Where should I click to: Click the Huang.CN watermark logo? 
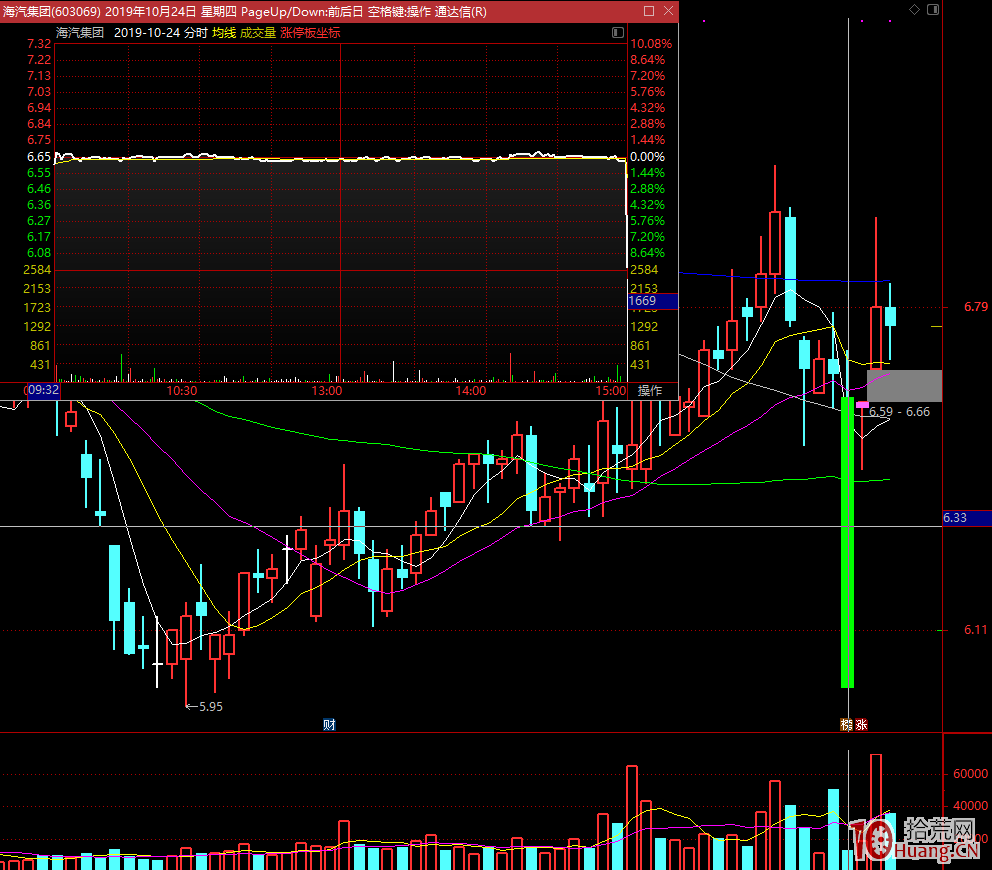click(912, 838)
